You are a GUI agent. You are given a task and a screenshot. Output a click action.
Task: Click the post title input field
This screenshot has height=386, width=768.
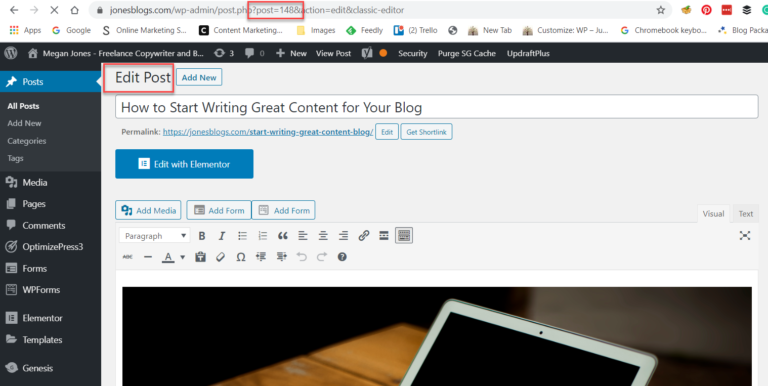(x=436, y=107)
